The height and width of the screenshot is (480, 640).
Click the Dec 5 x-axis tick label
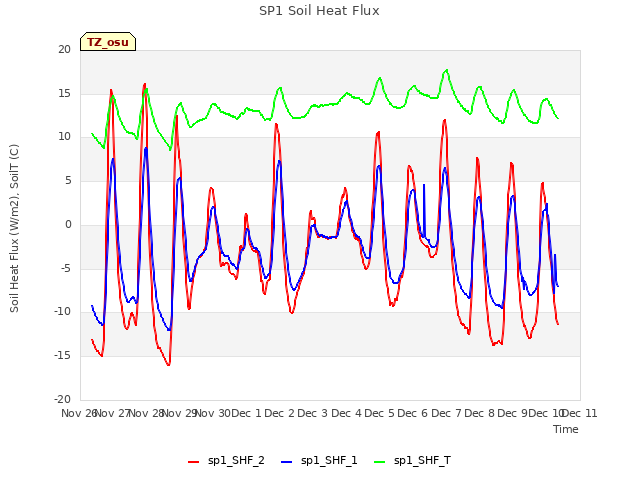click(x=380, y=413)
